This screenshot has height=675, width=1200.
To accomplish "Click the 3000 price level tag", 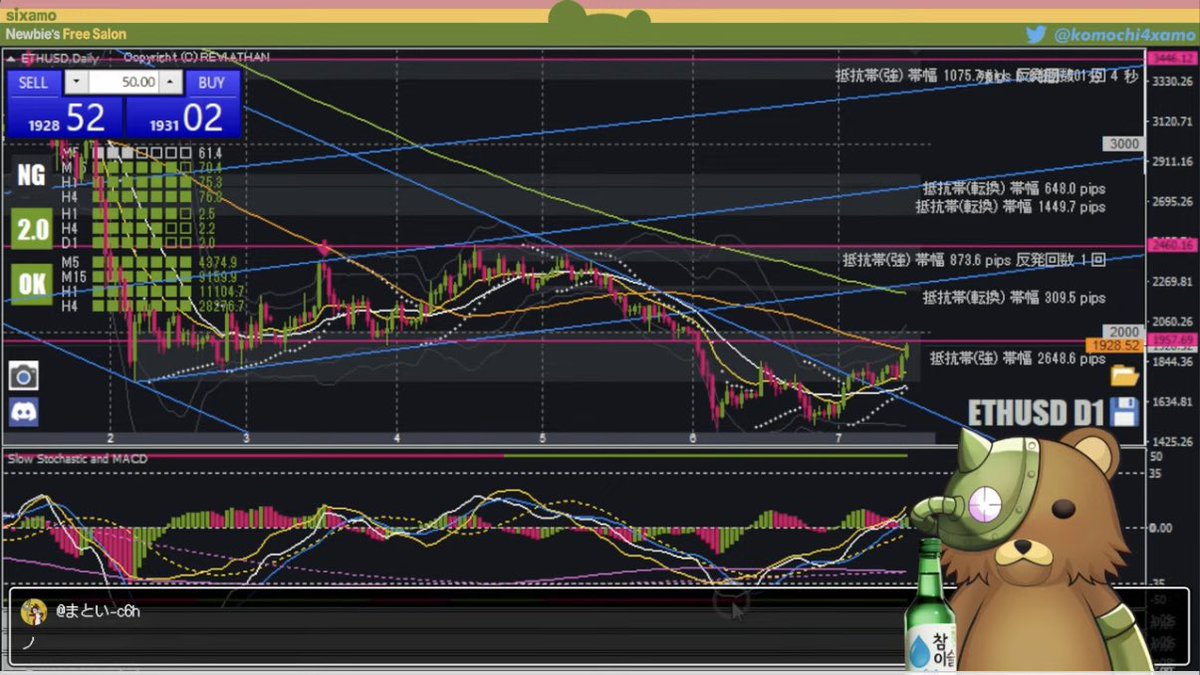I will coord(1123,144).
